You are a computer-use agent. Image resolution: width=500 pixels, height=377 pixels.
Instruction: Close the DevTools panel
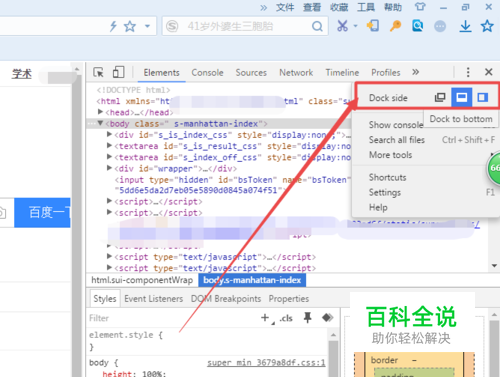pos(489,72)
